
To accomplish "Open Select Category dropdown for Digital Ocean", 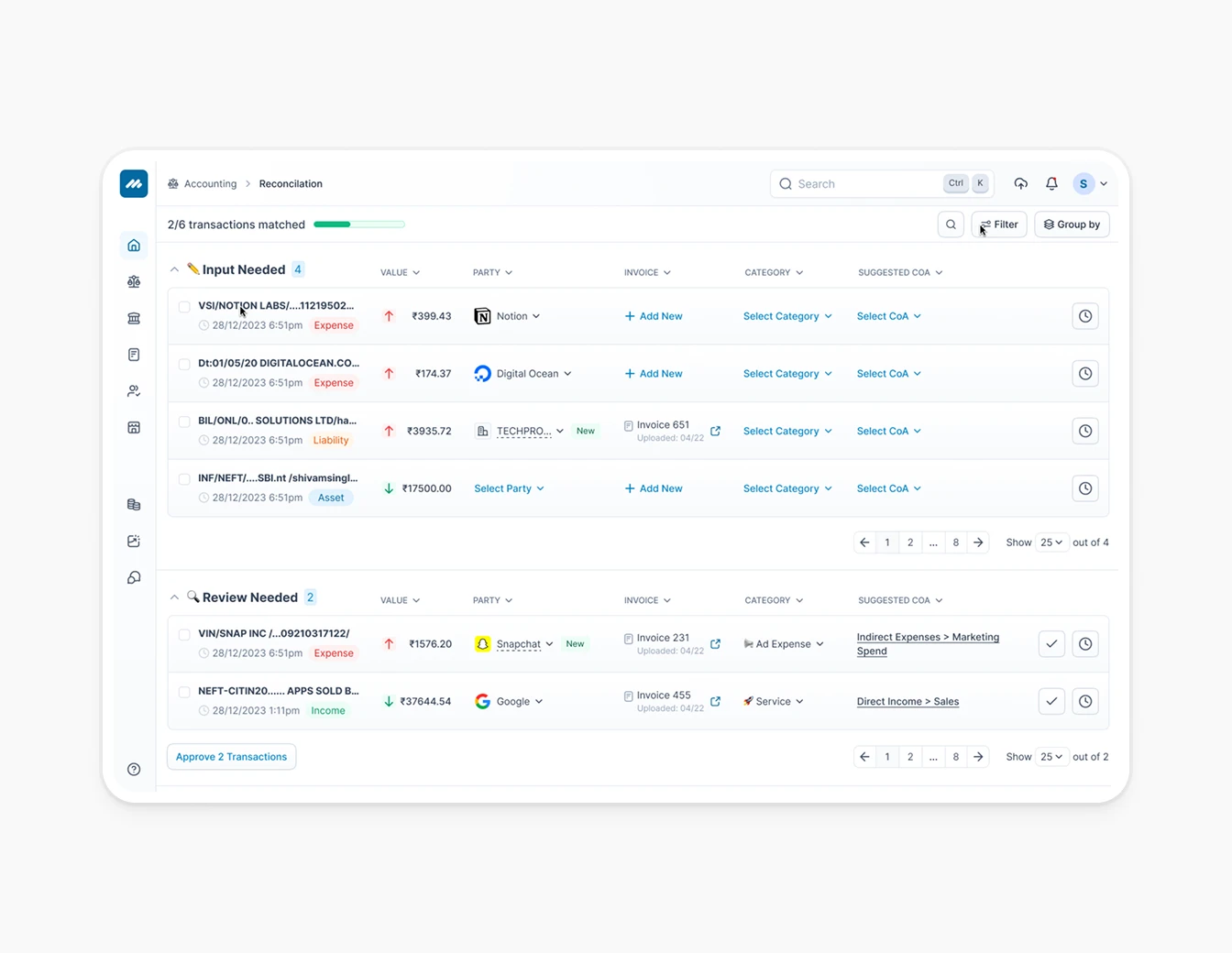I will click(x=786, y=374).
